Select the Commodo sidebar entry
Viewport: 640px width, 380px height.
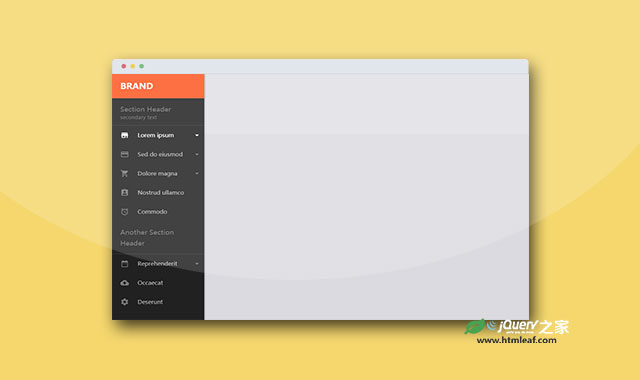[158, 212]
